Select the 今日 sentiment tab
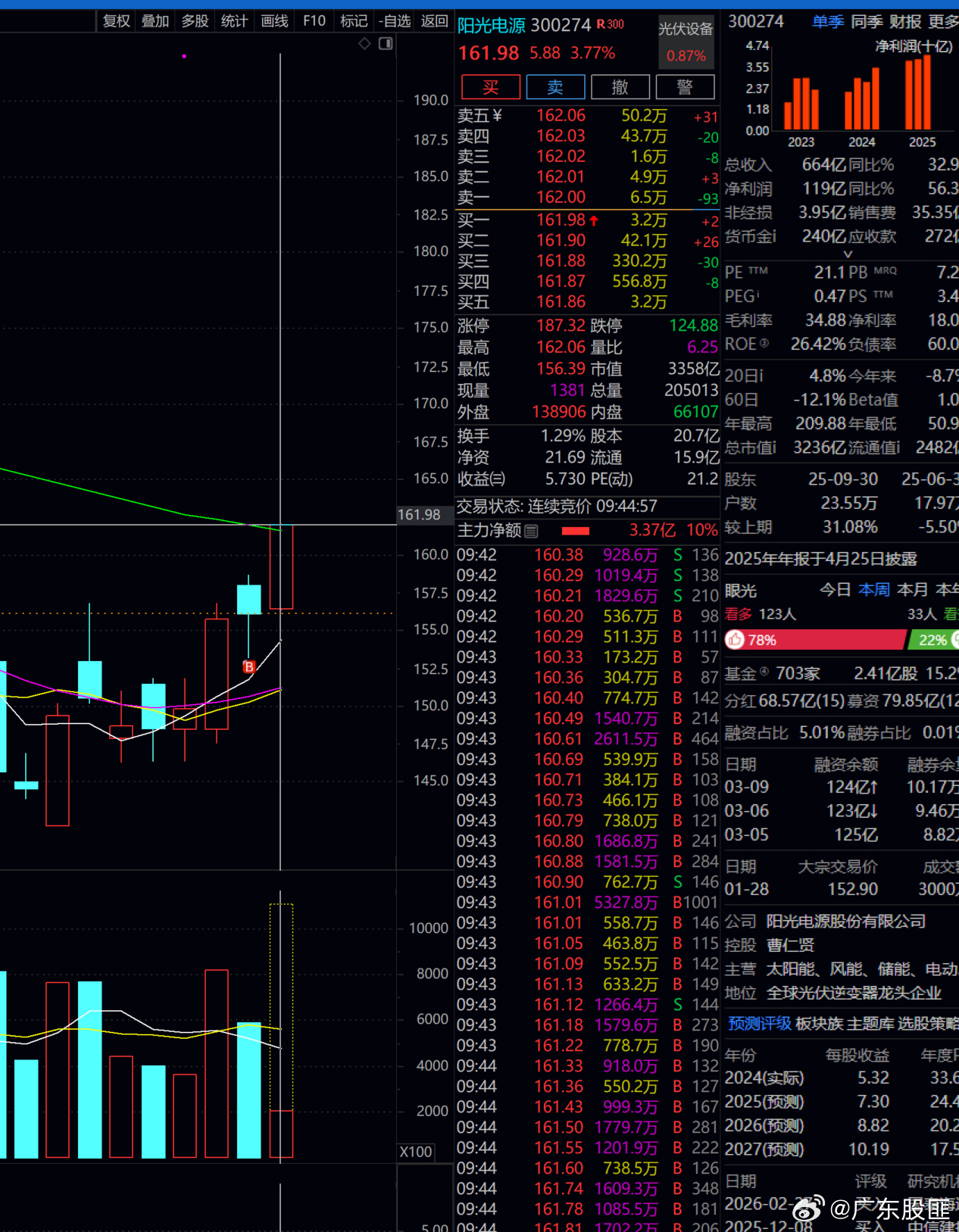959x1232 pixels. (x=835, y=590)
